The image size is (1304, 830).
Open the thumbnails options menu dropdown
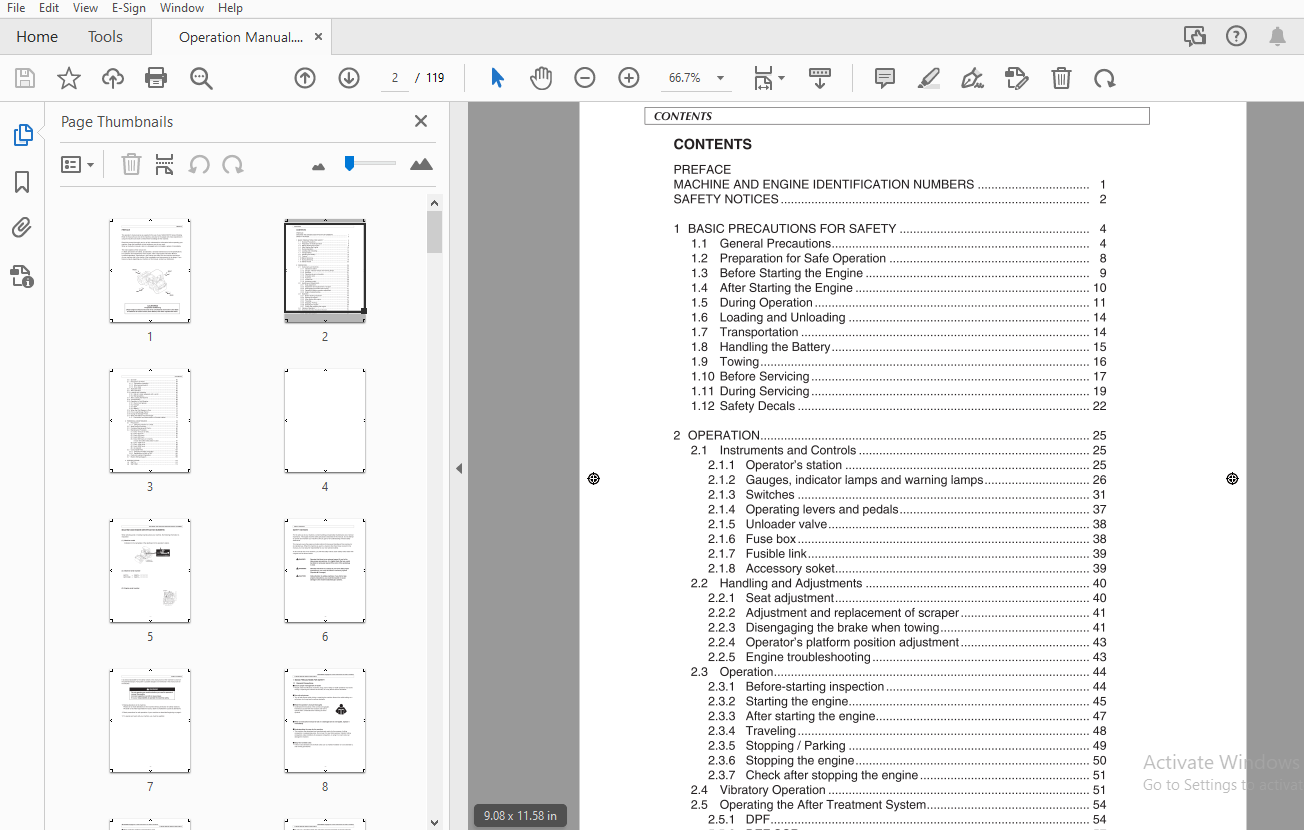point(77,165)
